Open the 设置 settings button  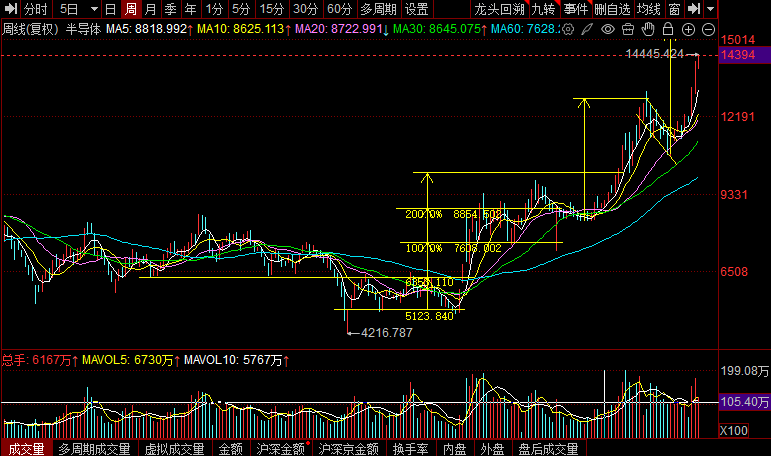click(416, 9)
